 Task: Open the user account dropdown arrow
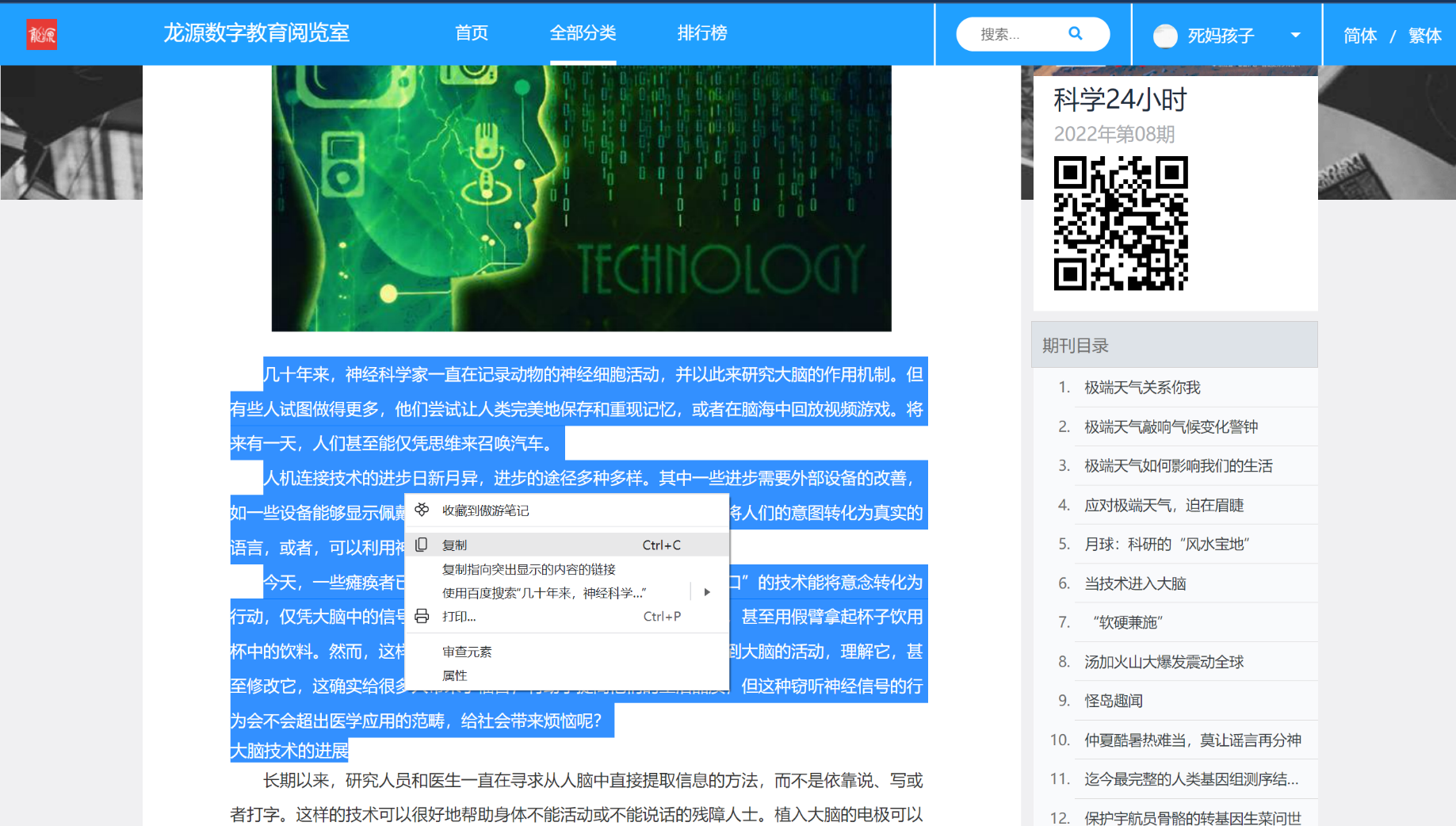pyautogui.click(x=1296, y=36)
